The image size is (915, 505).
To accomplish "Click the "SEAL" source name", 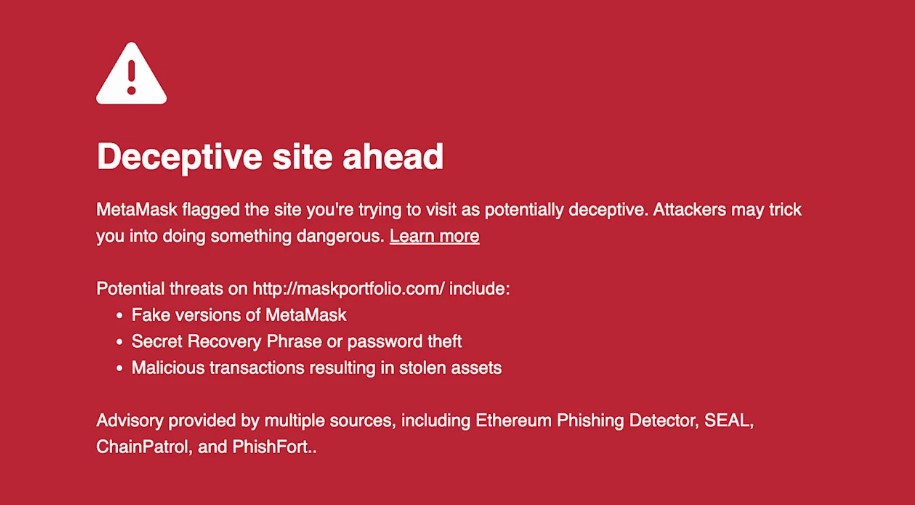I will [x=726, y=421].
